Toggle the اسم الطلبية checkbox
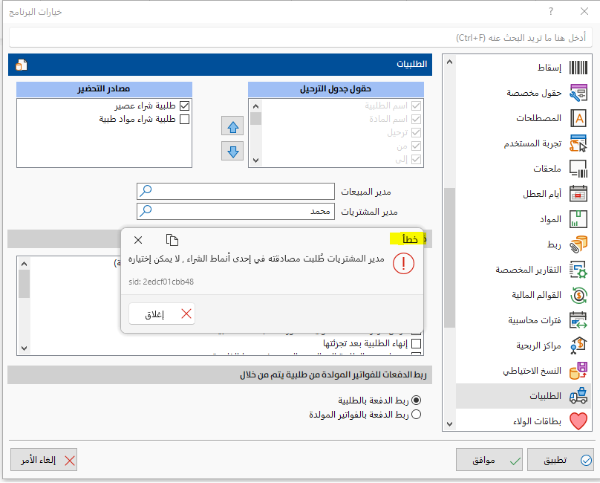Viewport: 600px width, 483px height. pos(416,106)
